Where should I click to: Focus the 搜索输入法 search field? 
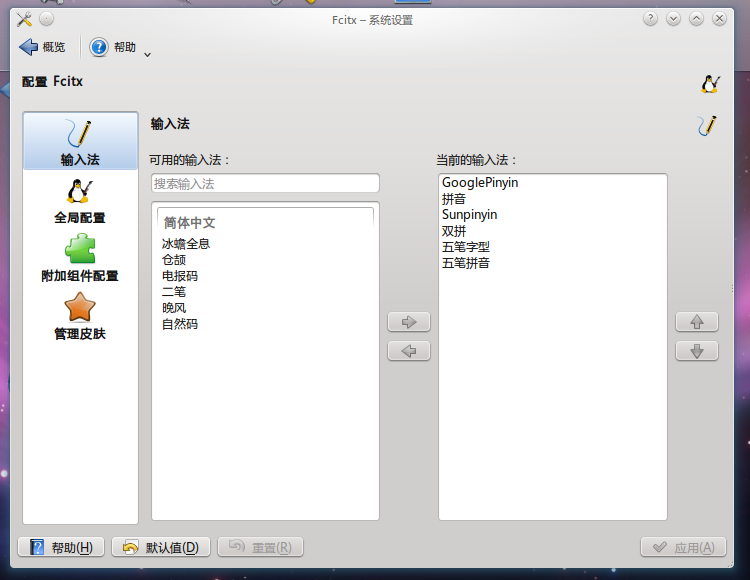point(265,184)
